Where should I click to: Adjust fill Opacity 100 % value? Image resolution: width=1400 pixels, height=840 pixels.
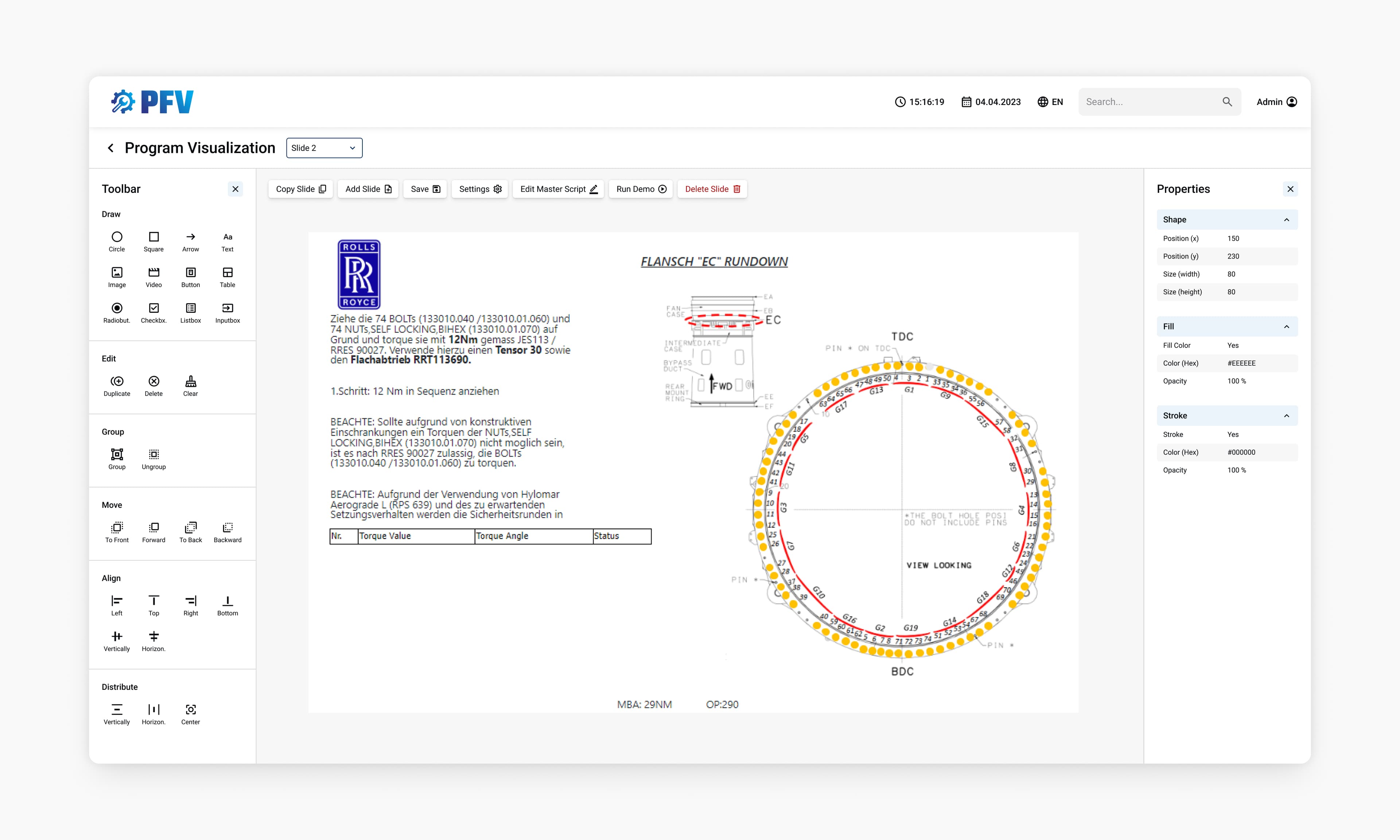[x=1236, y=381]
